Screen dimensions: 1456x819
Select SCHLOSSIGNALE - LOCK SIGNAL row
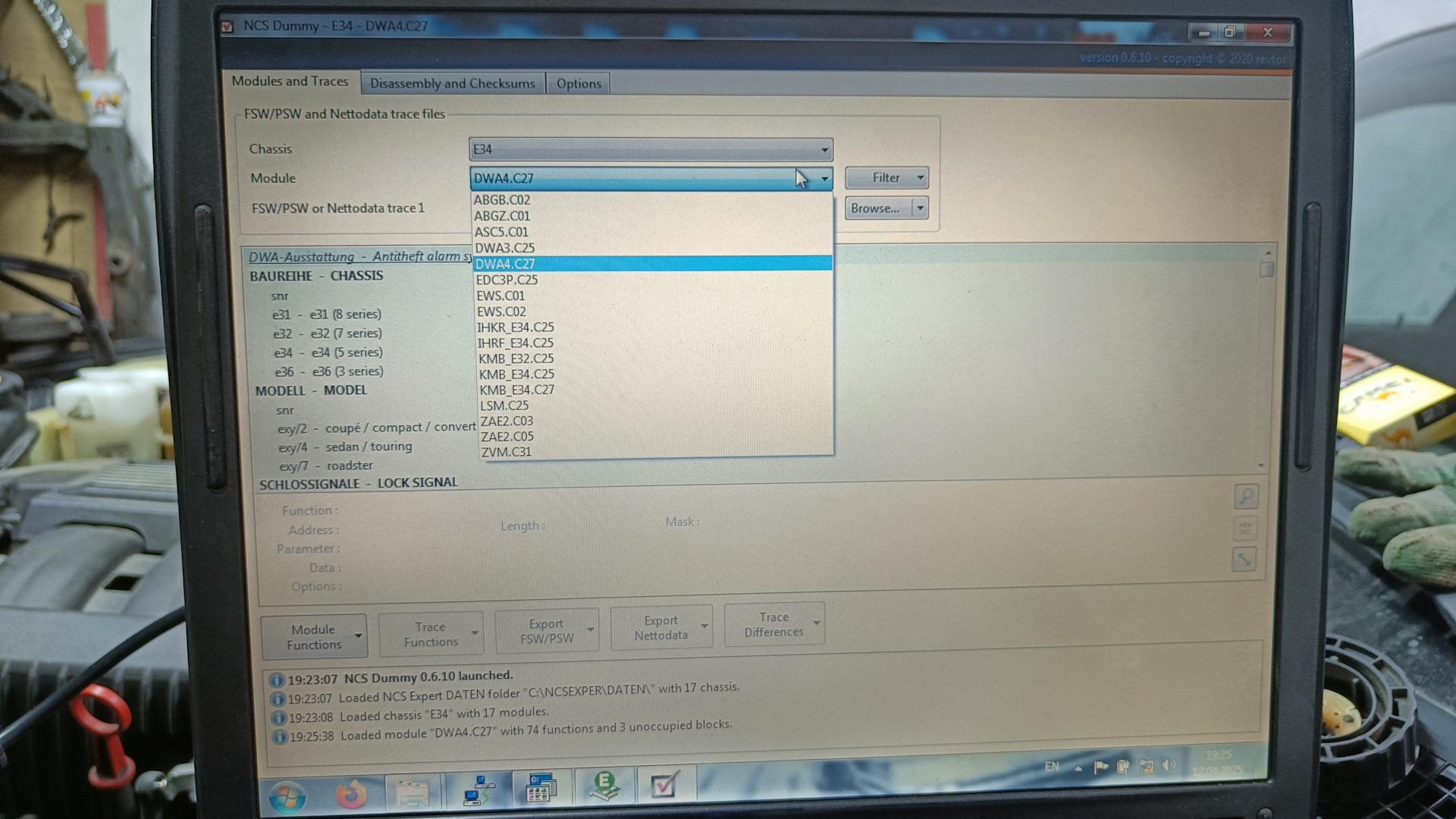(359, 484)
